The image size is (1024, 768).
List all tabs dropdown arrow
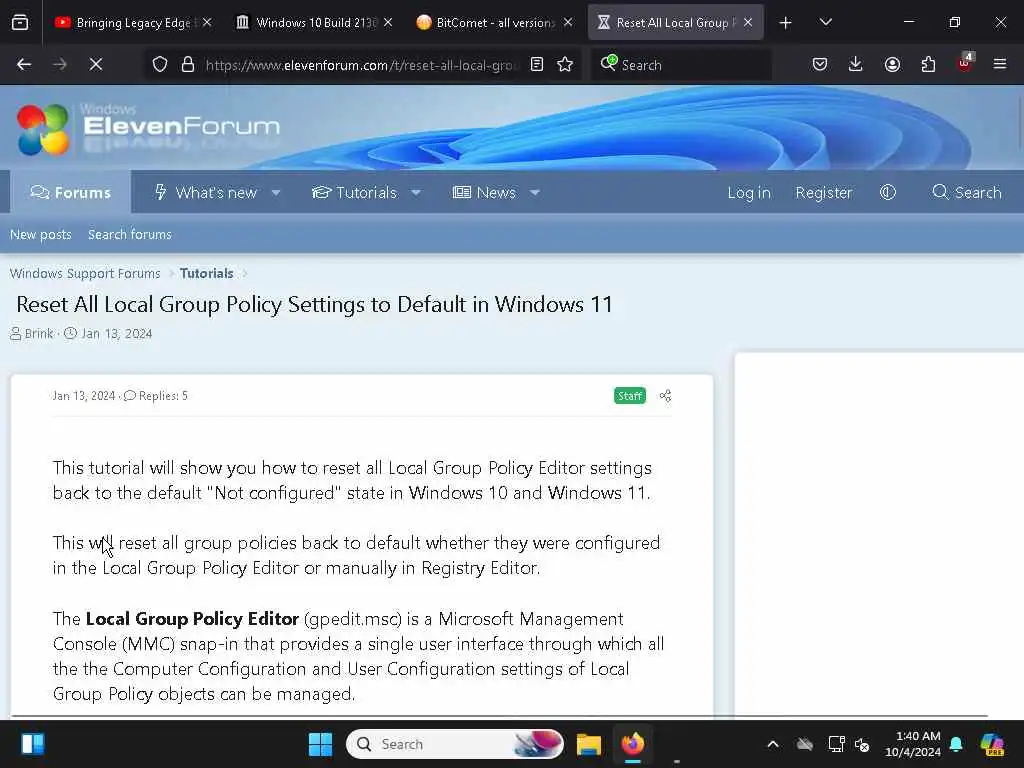click(x=825, y=23)
